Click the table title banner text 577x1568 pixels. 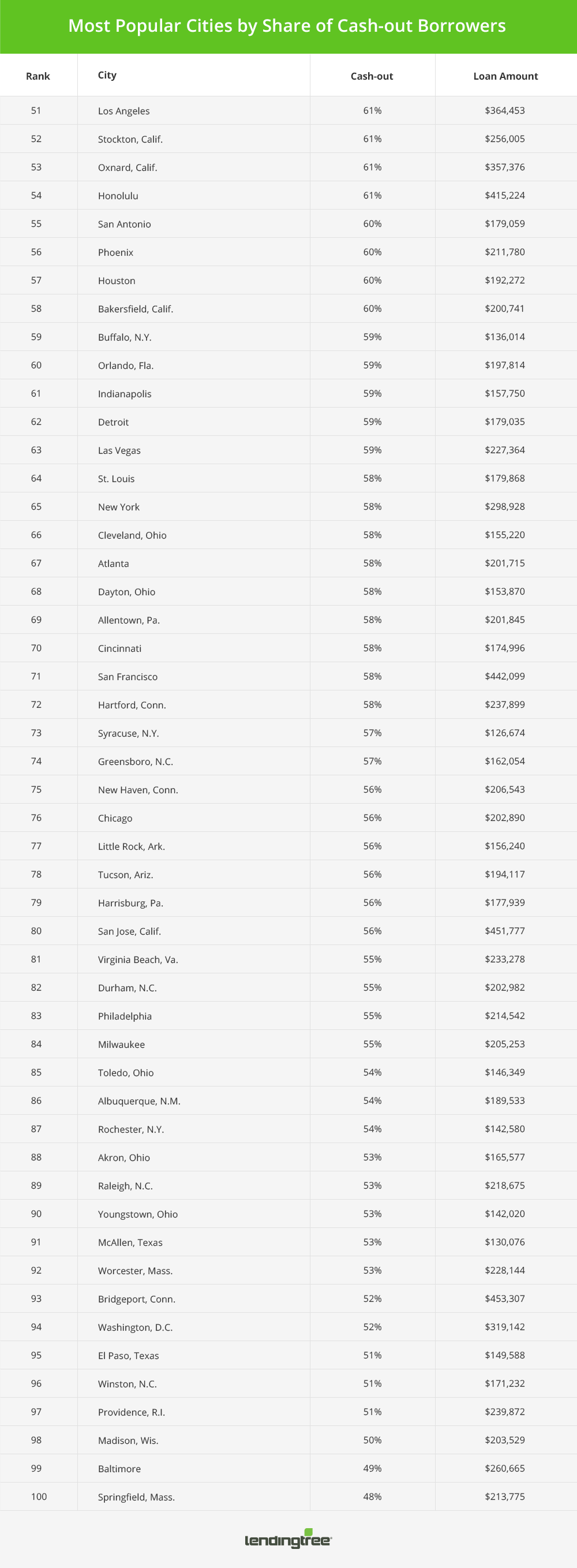[287, 25]
